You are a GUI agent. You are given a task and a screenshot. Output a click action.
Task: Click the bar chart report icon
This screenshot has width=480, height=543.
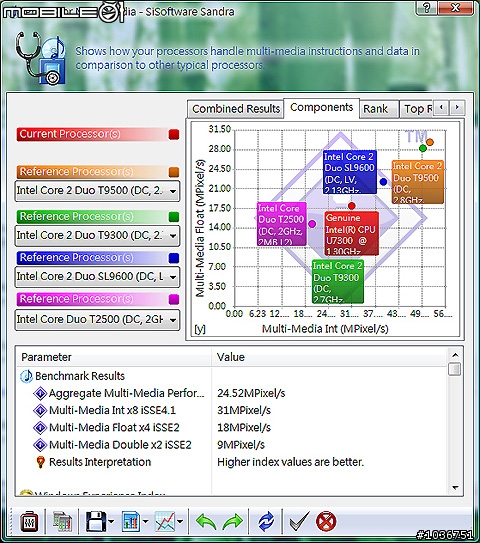[131, 522]
